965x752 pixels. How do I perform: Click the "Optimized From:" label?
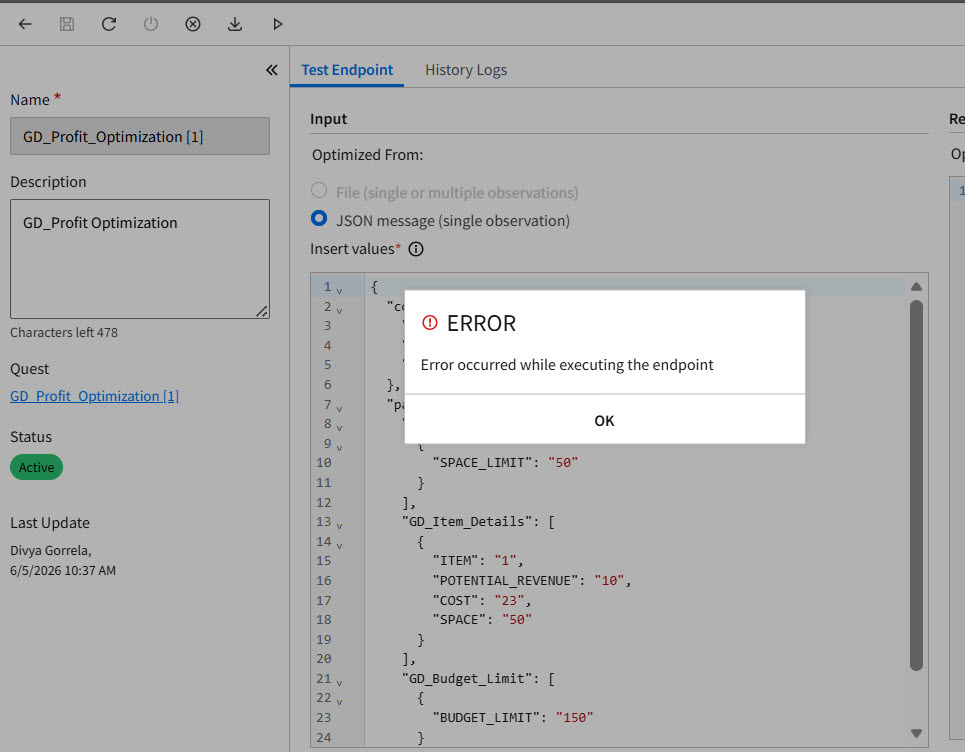(367, 155)
